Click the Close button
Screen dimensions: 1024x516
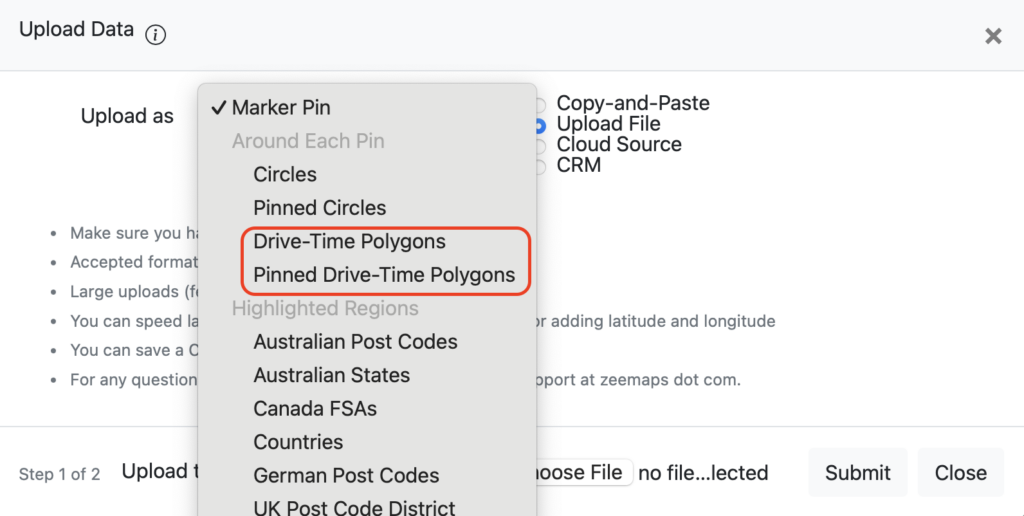click(x=961, y=472)
